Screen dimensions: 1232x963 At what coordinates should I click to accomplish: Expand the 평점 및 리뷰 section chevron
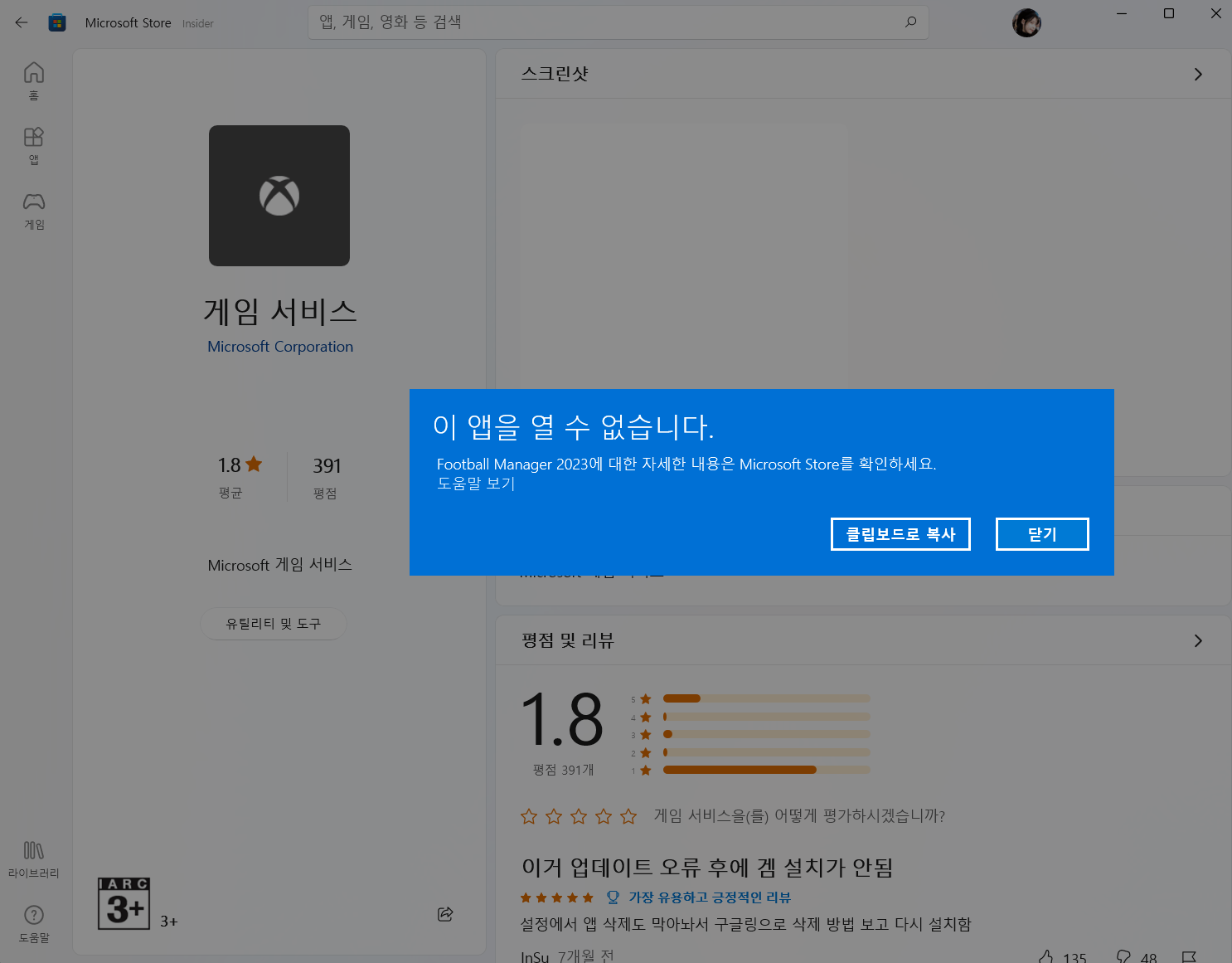click(1198, 640)
